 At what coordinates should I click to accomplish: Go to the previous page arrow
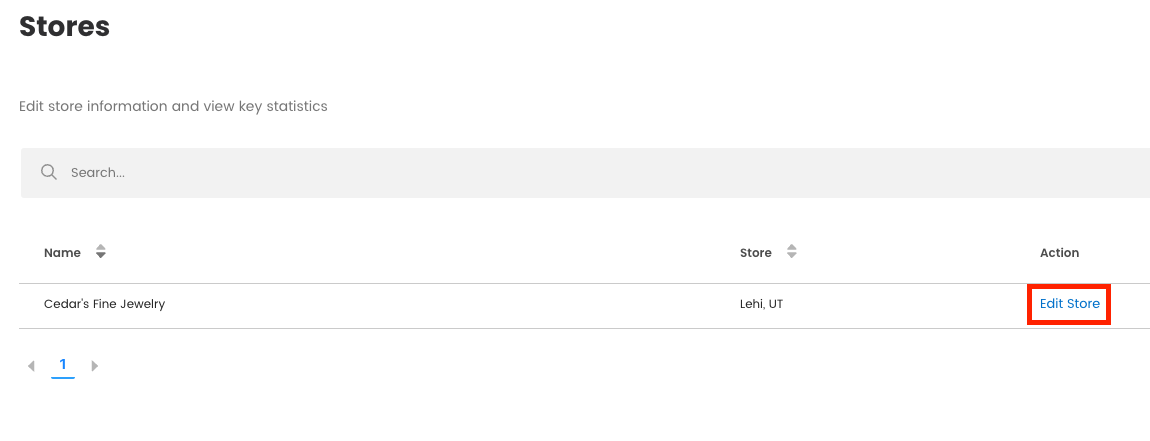point(31,366)
